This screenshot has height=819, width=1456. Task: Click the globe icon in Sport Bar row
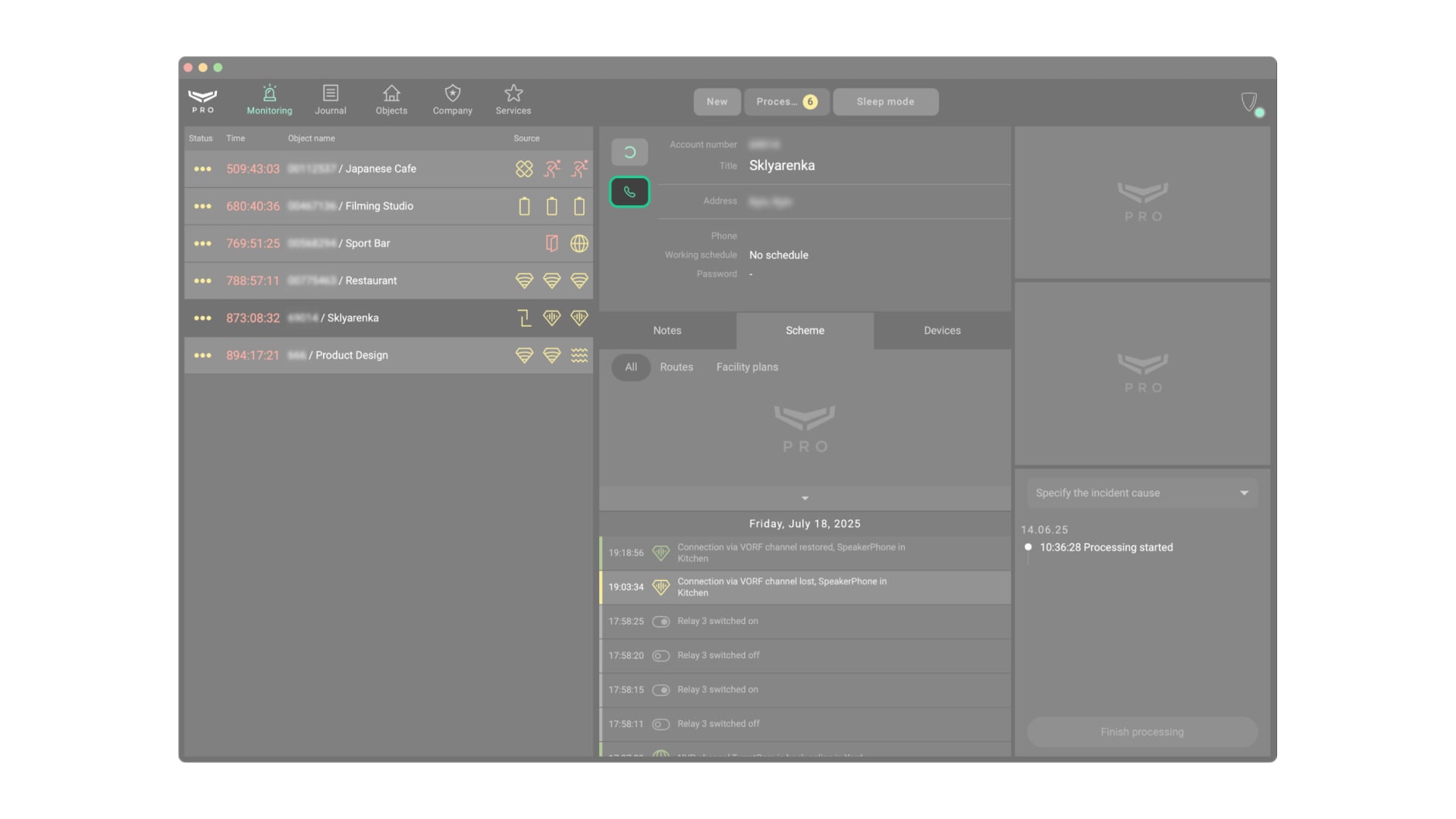click(579, 243)
